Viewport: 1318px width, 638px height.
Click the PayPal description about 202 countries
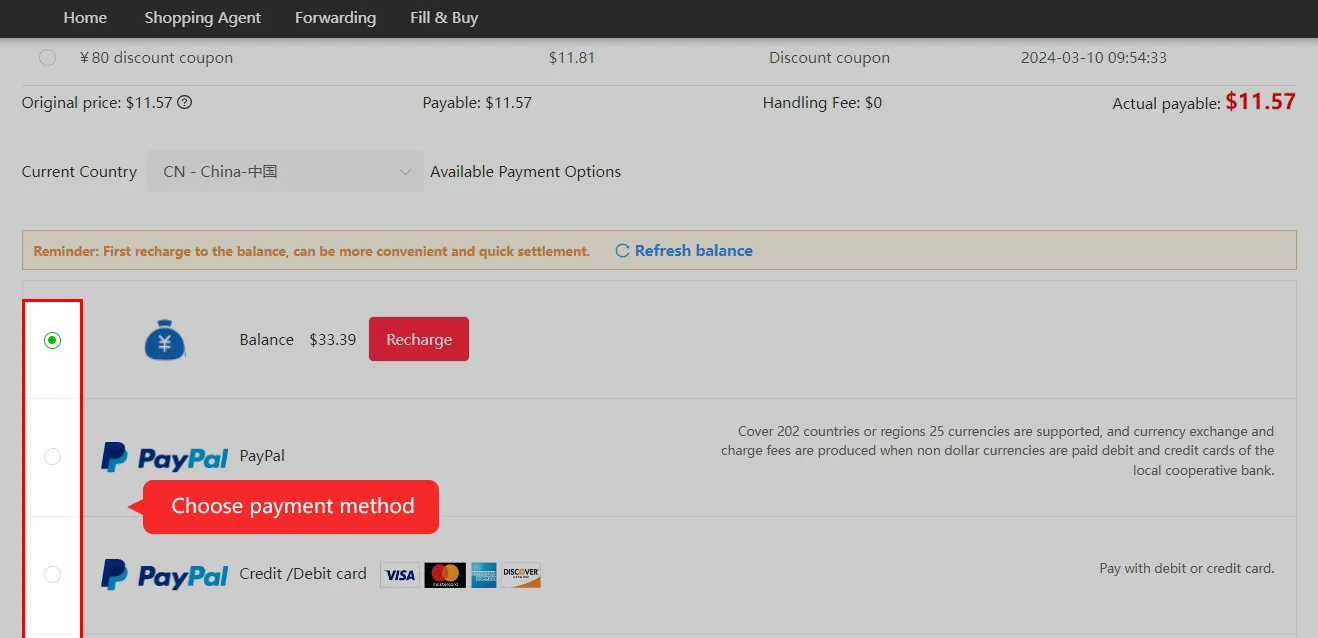[997, 451]
